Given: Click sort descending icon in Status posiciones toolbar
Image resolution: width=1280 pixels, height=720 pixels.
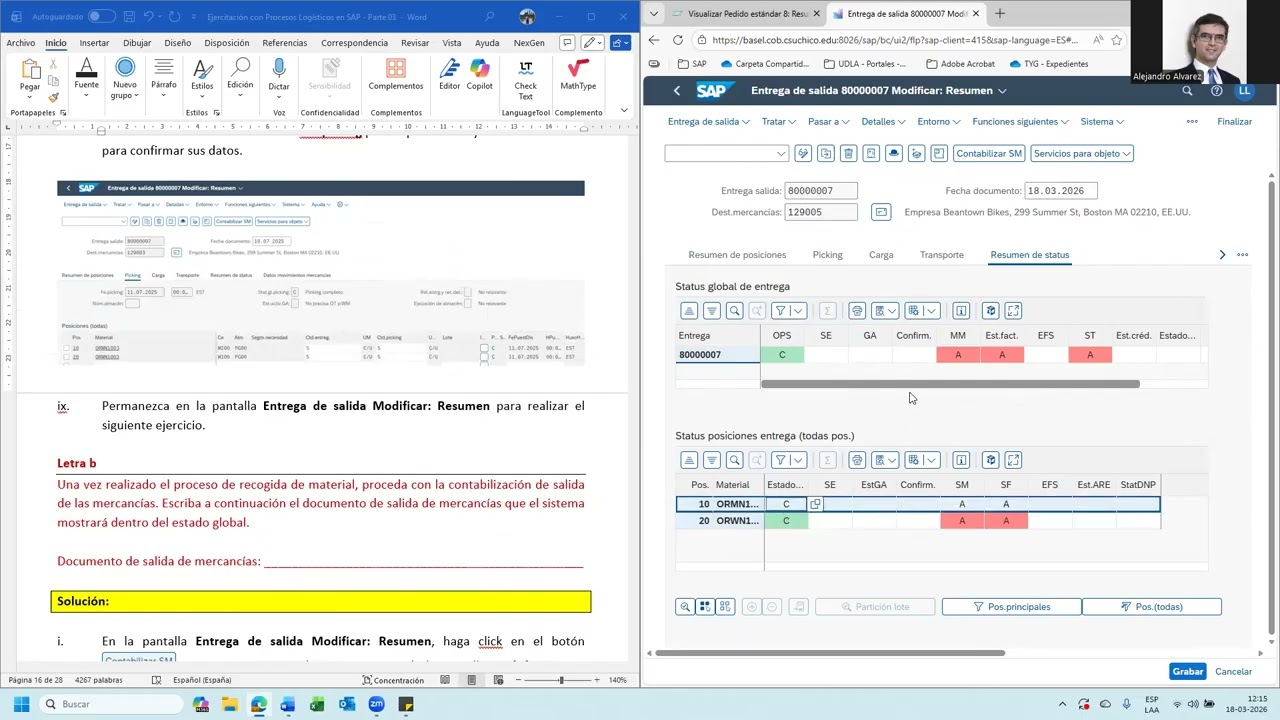Looking at the screenshot, I should (x=712, y=460).
